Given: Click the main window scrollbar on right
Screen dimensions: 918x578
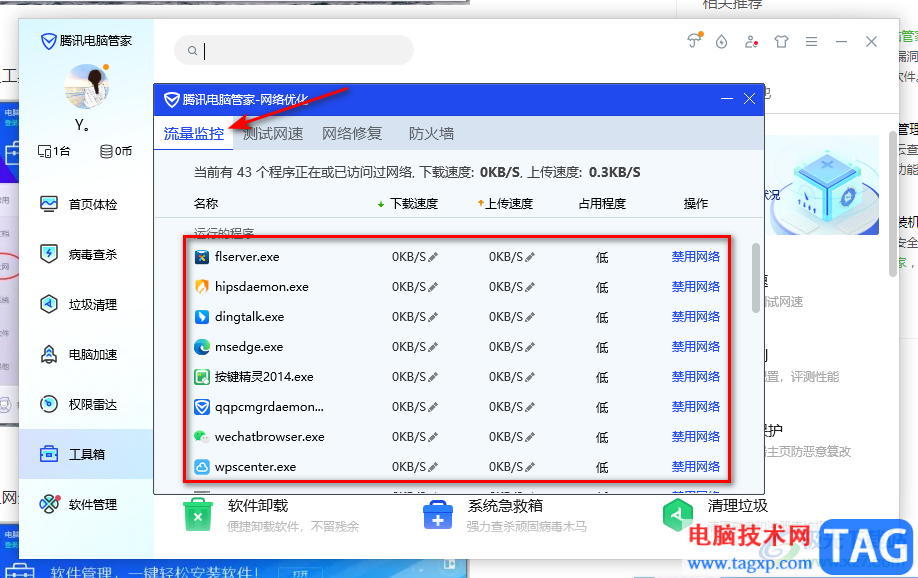Looking at the screenshot, I should (x=893, y=204).
